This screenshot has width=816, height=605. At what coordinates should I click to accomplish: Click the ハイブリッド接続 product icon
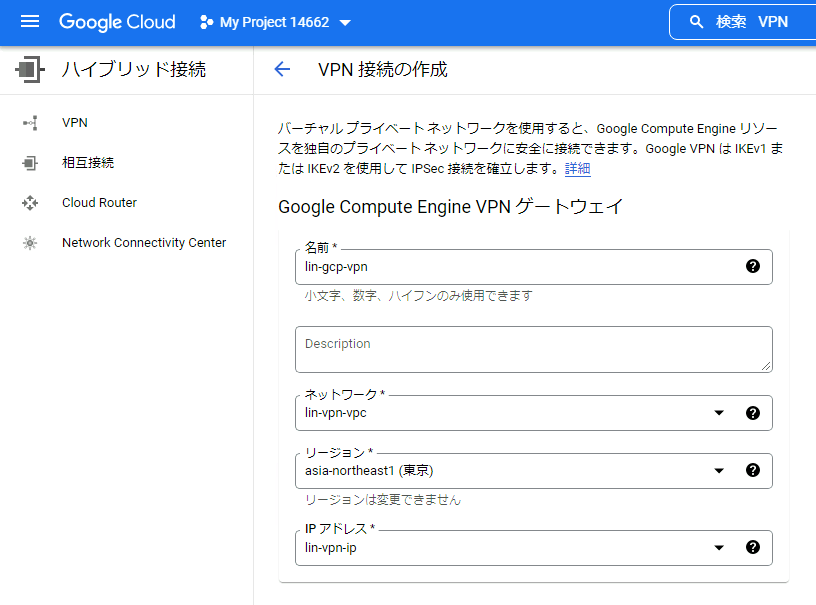[x=30, y=69]
